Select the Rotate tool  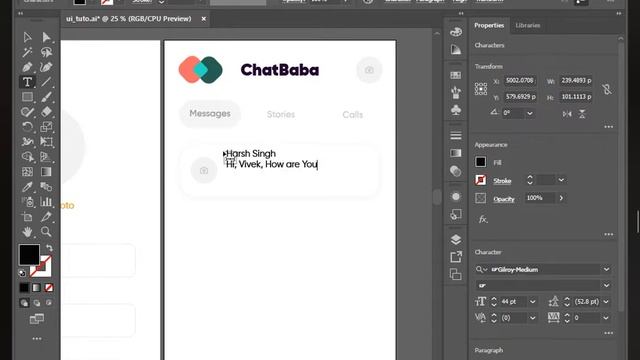pyautogui.click(x=27, y=127)
